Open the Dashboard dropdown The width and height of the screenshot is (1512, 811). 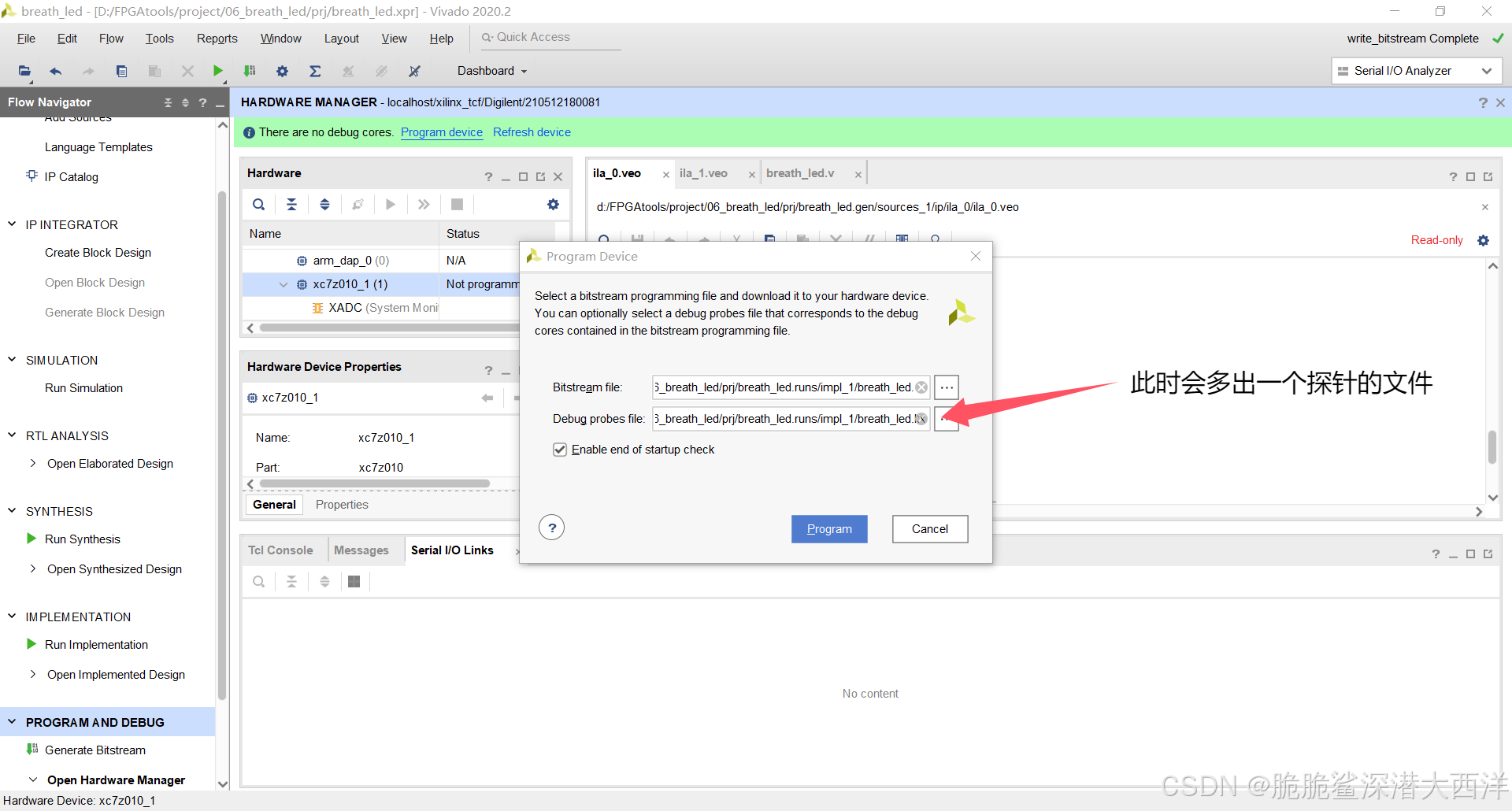coord(492,71)
